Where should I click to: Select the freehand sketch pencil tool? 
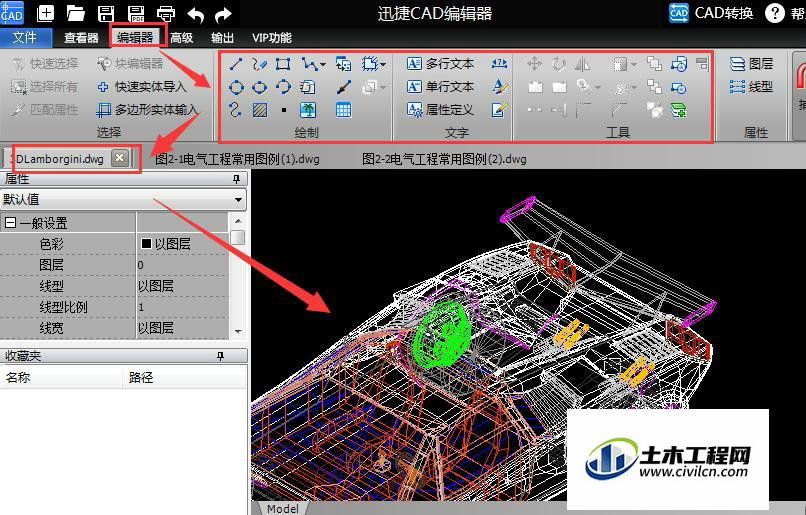(260, 64)
